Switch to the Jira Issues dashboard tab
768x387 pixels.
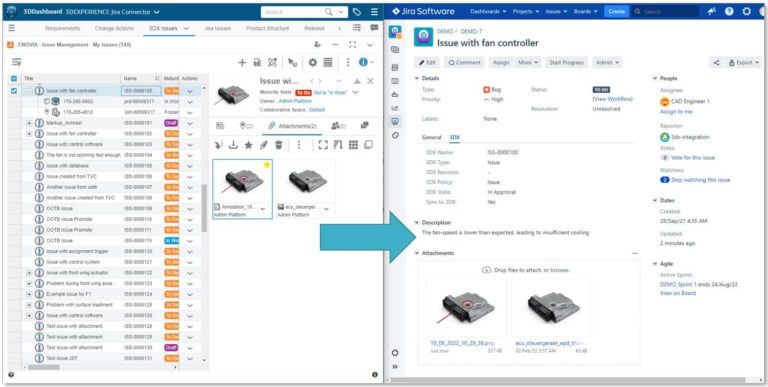coord(217,28)
